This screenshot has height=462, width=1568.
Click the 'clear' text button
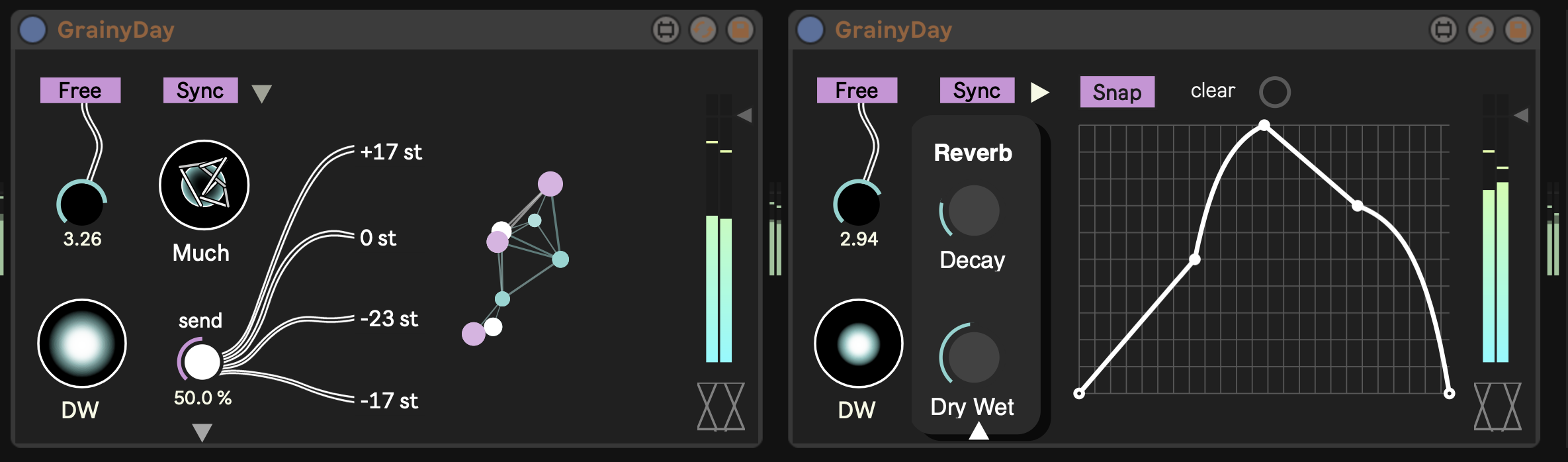pyautogui.click(x=1212, y=91)
